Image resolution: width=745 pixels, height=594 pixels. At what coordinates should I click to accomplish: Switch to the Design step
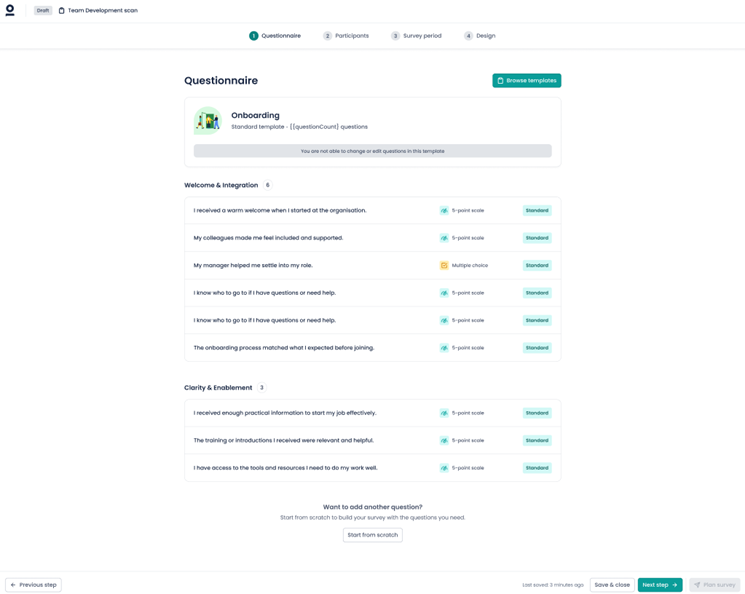click(x=480, y=36)
